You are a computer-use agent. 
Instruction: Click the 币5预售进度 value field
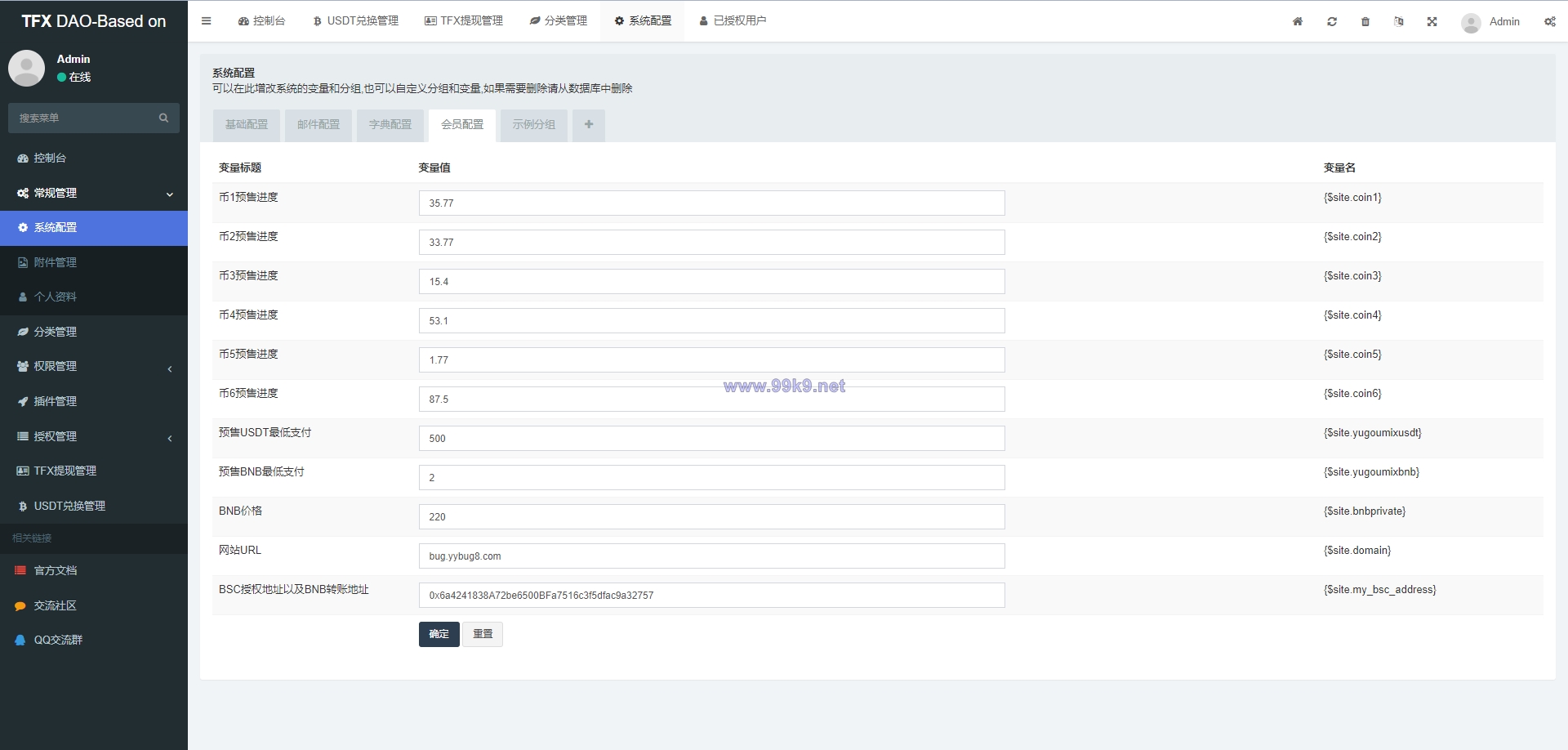711,360
